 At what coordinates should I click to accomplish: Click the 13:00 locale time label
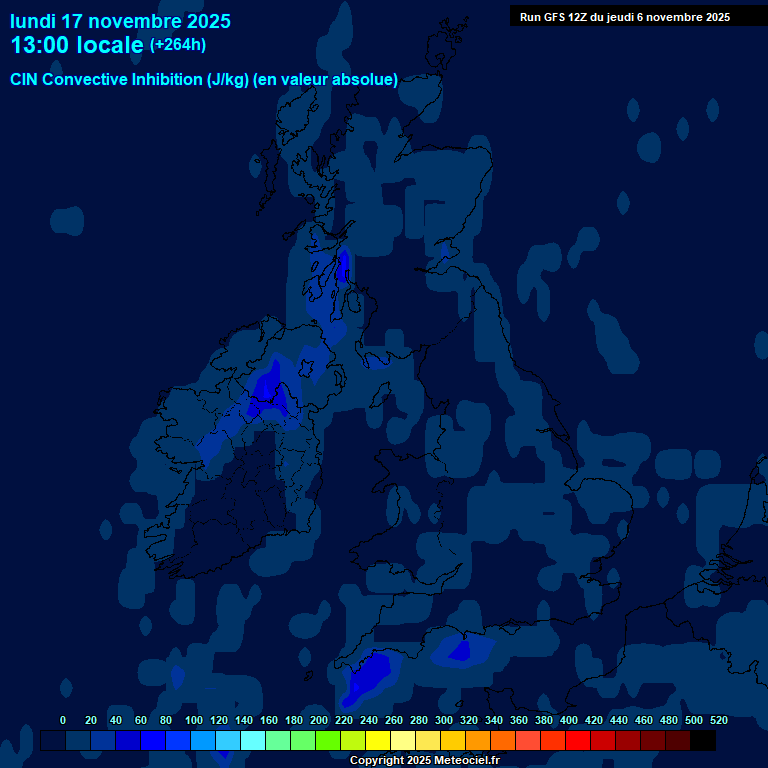click(77, 46)
